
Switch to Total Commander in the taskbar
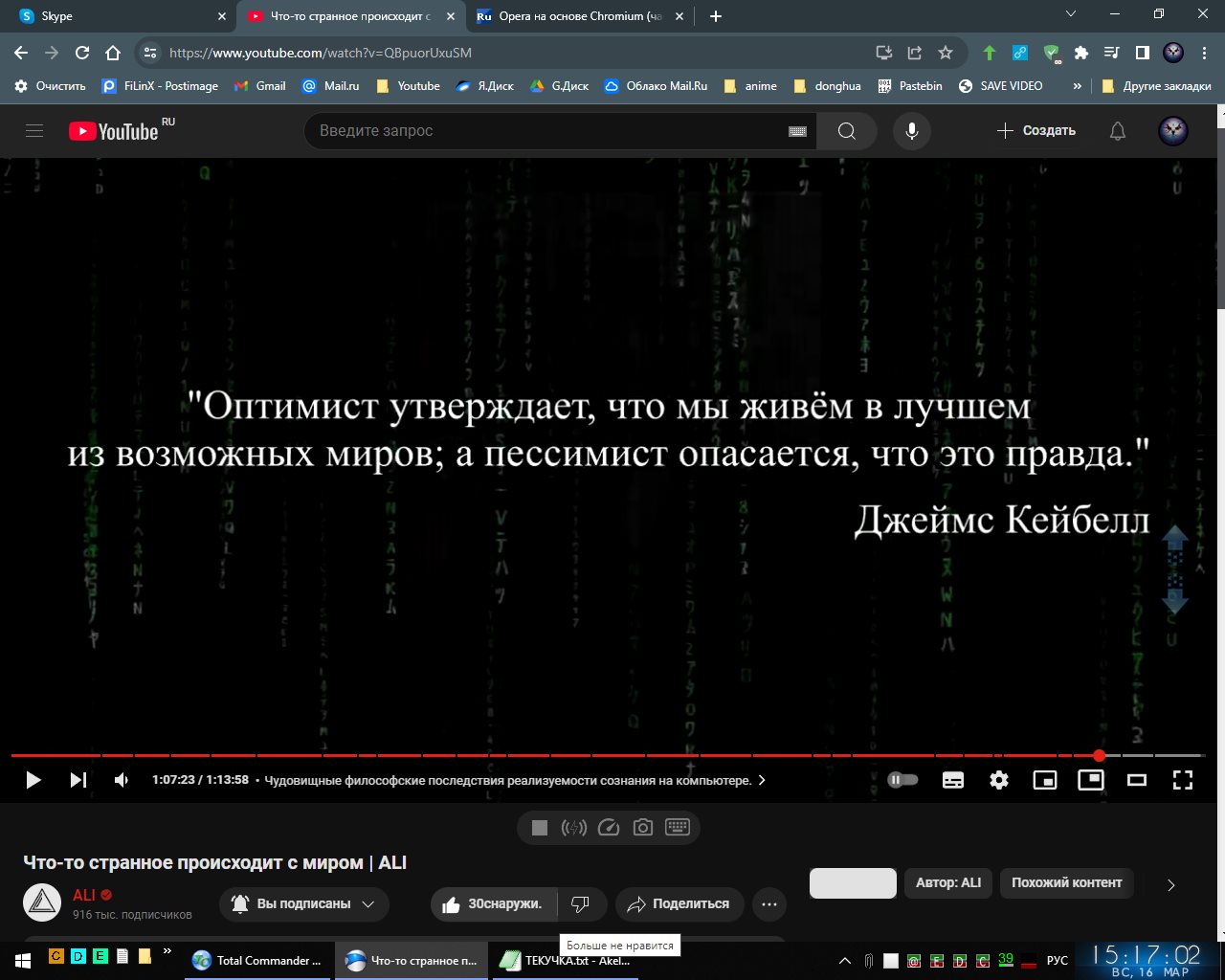(x=259, y=961)
